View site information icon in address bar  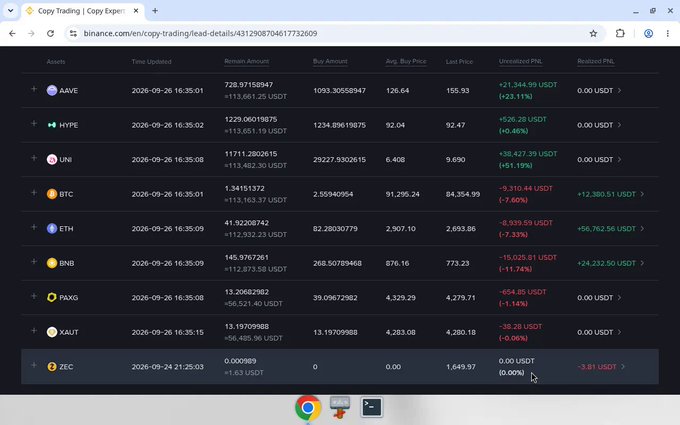pyautogui.click(x=73, y=33)
